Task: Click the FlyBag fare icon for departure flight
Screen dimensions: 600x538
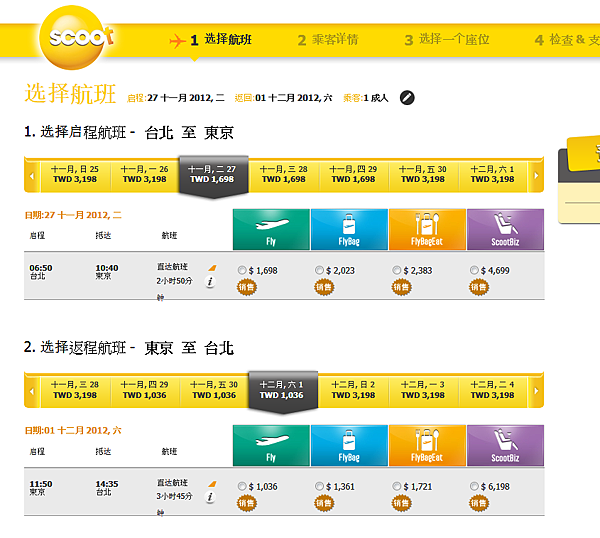Action: [349, 229]
